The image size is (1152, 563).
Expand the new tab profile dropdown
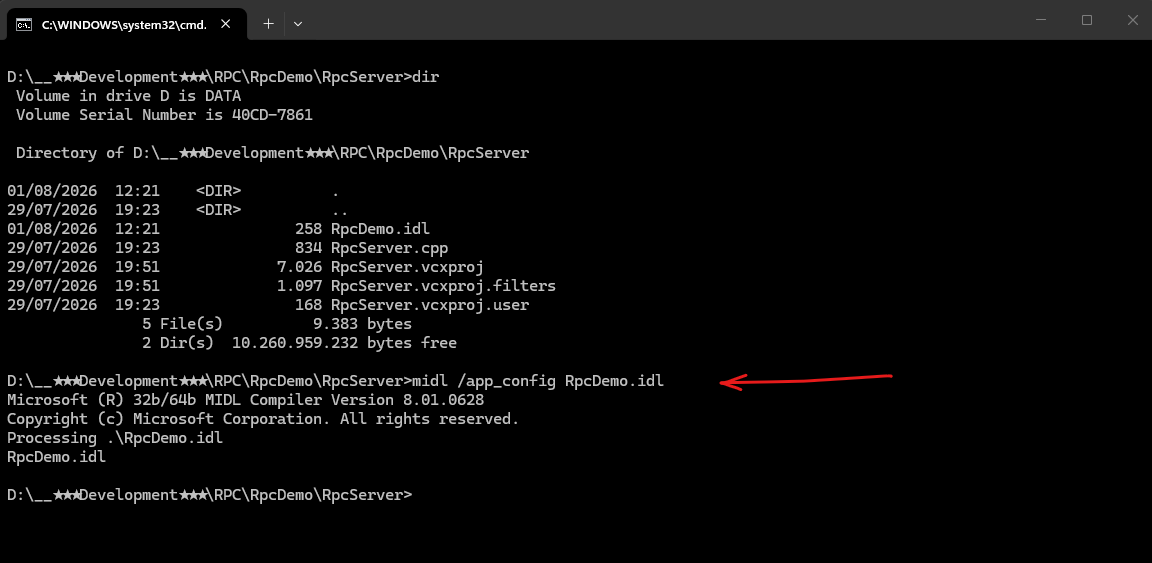click(298, 24)
